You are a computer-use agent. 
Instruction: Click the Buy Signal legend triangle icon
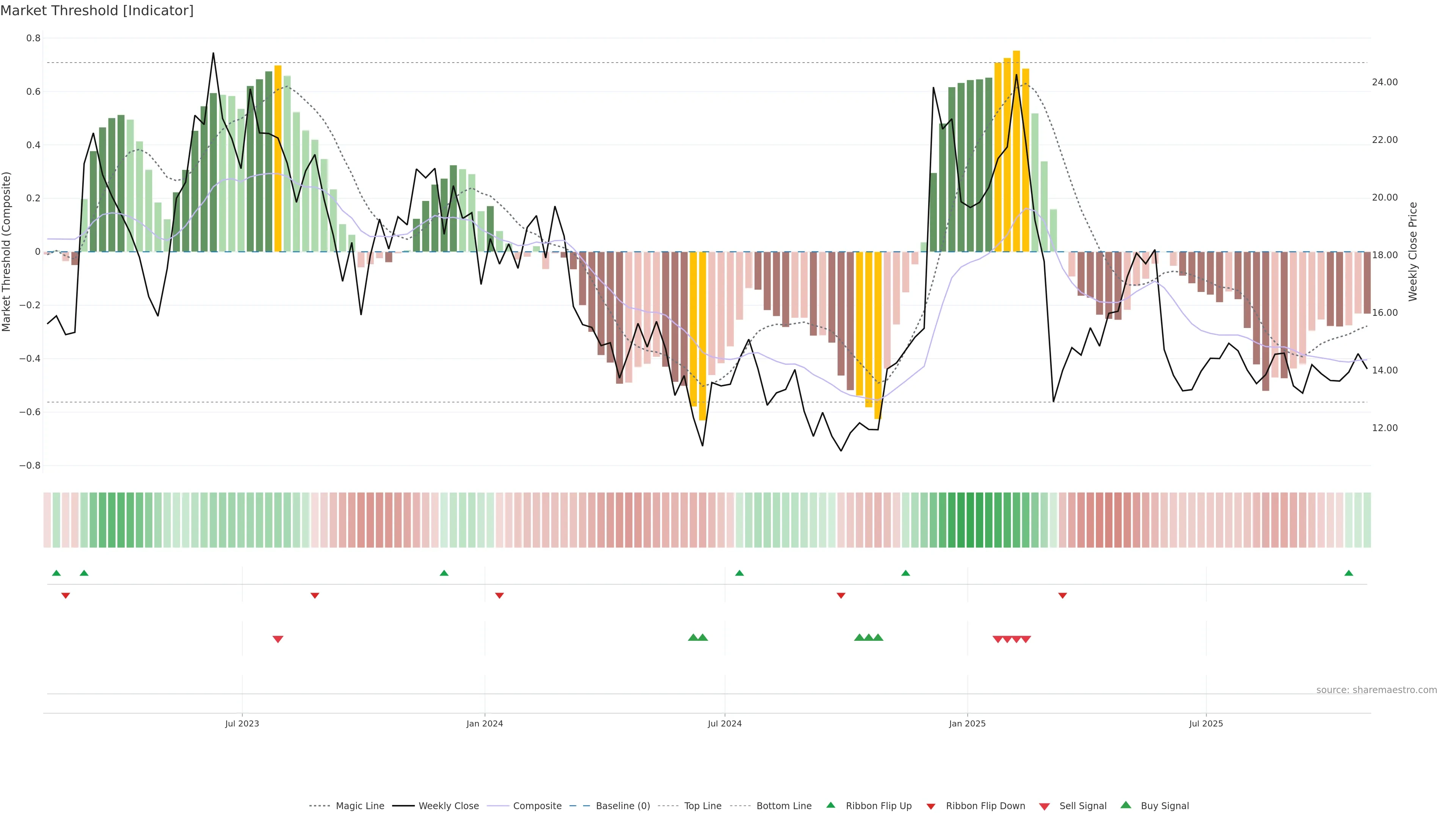pyautogui.click(x=1126, y=805)
